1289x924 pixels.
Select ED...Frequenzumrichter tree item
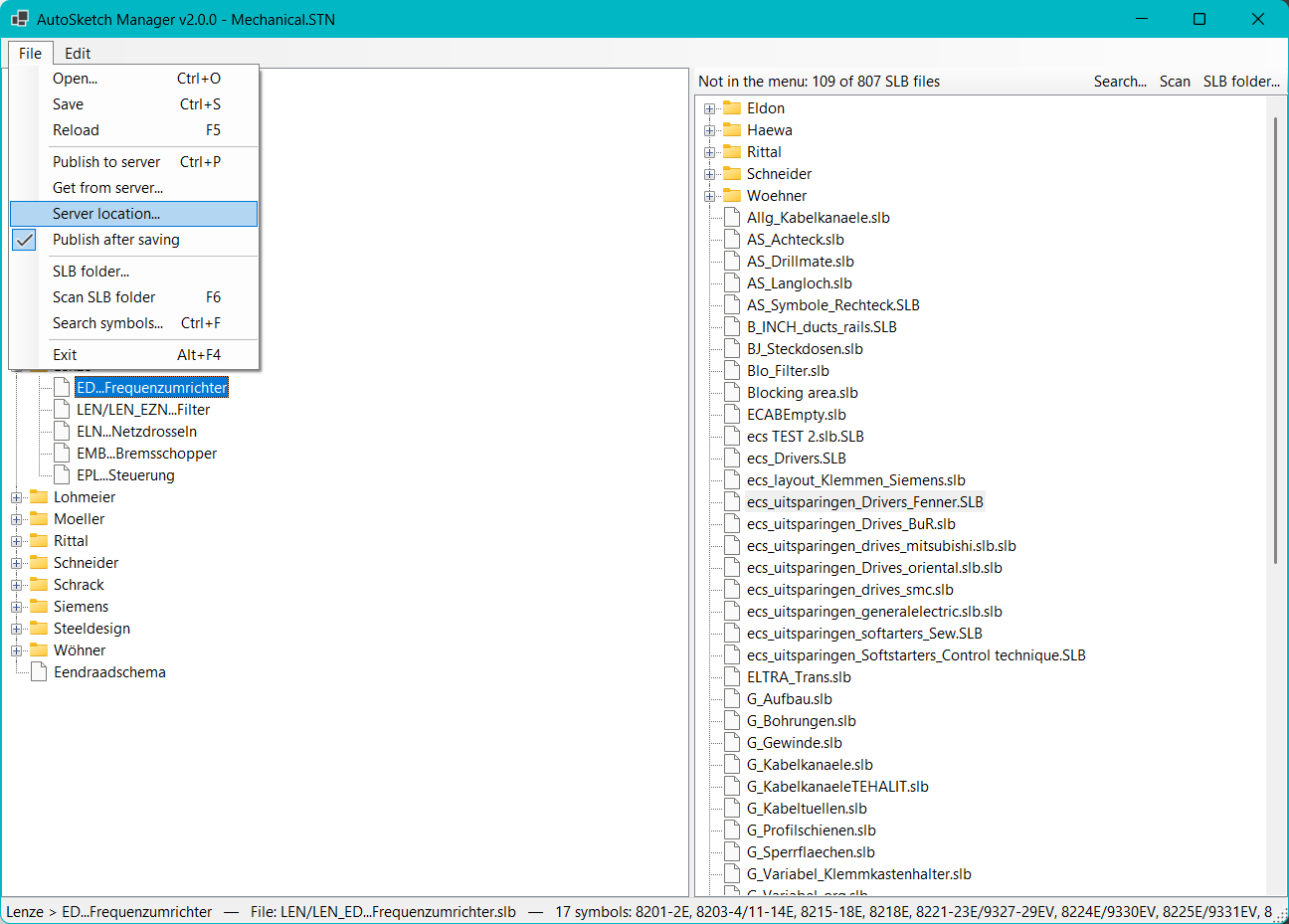click(x=152, y=388)
